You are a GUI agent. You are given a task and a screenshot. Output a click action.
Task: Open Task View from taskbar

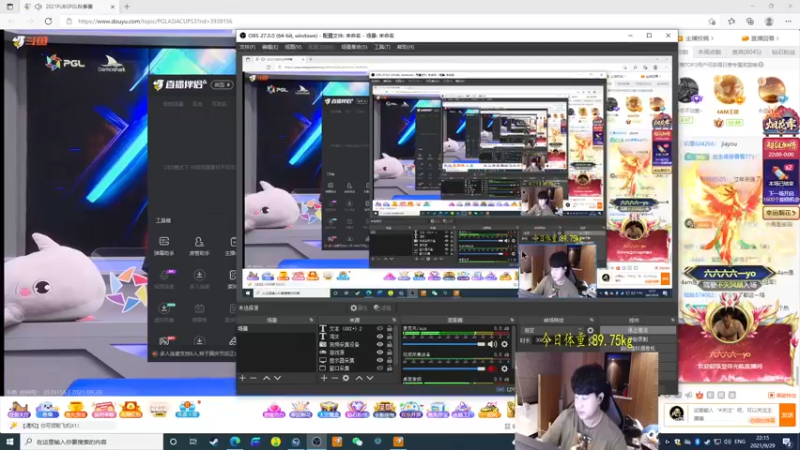(193, 442)
